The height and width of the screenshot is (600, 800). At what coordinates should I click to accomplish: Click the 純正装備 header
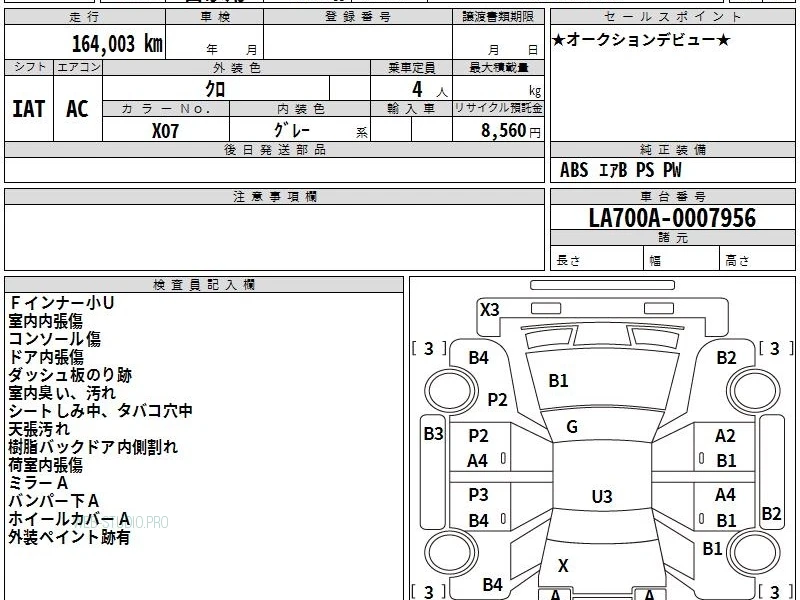click(x=672, y=149)
